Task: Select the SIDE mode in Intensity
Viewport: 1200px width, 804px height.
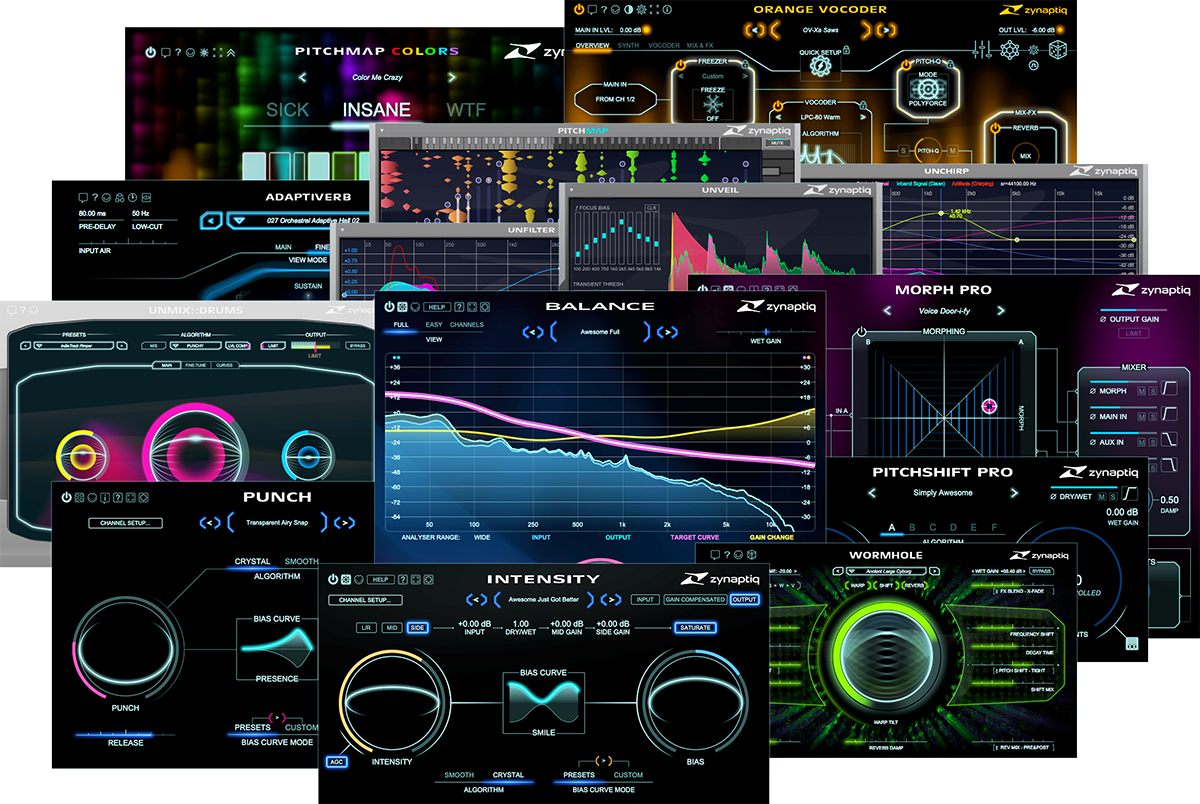Action: tap(417, 627)
